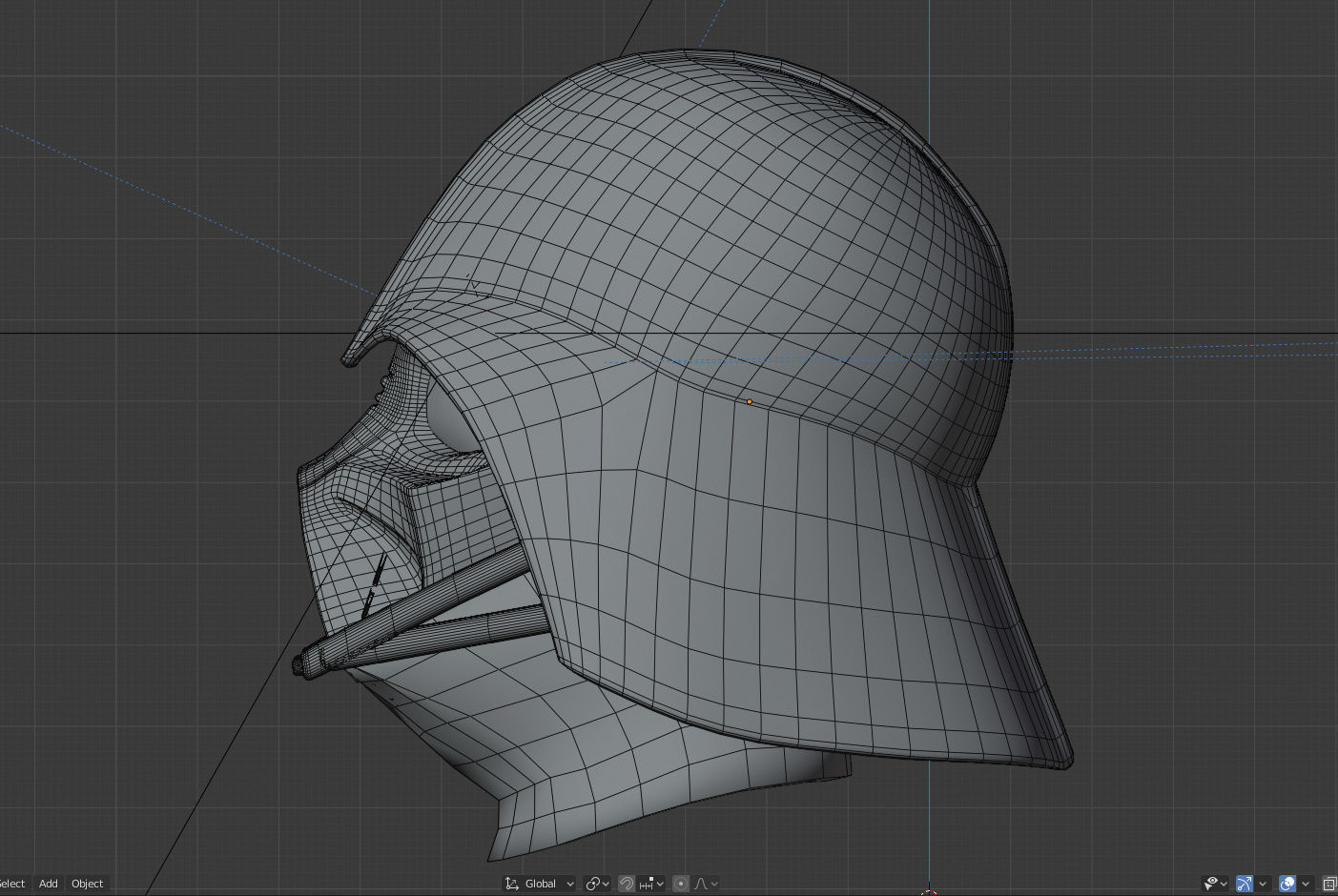Click the orange origin point on the helmet
1338x896 pixels.
(749, 401)
